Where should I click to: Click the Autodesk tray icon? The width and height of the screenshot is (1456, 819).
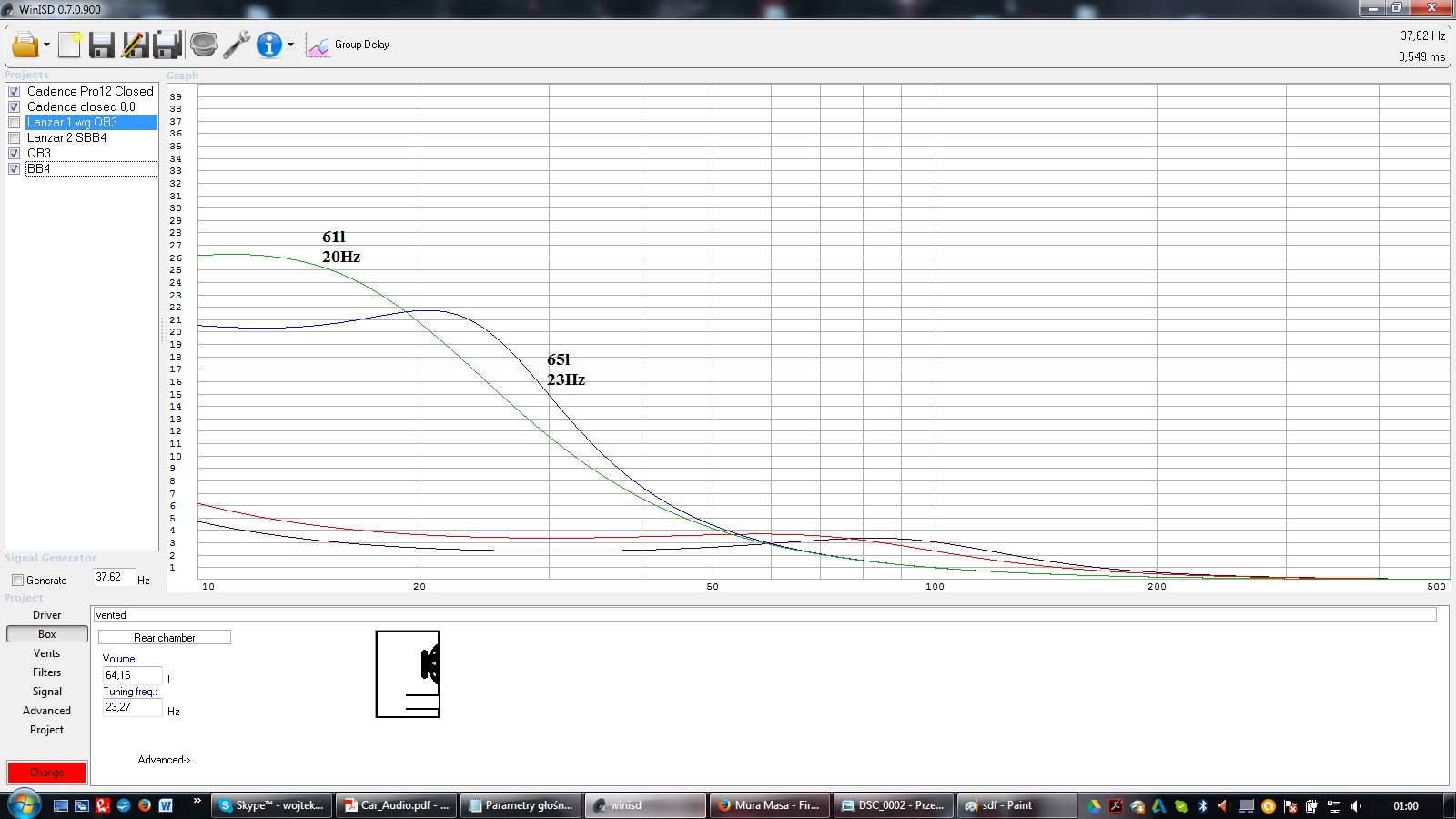(1158, 806)
